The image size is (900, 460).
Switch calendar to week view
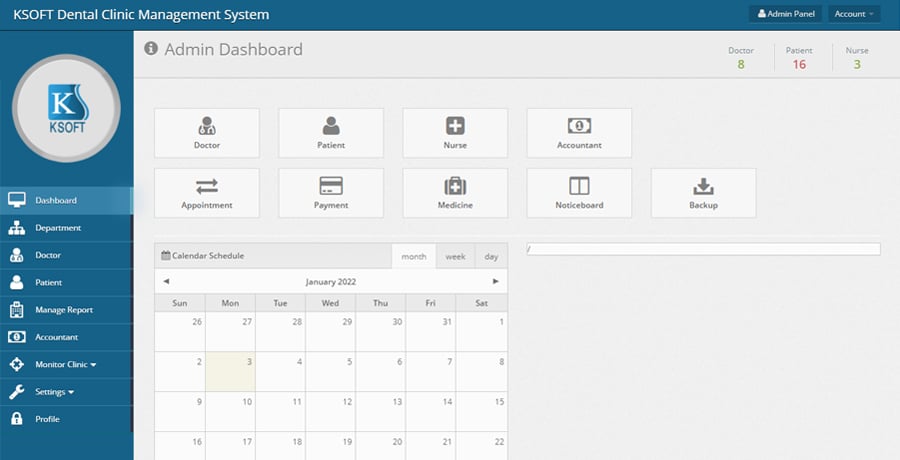pyautogui.click(x=455, y=257)
